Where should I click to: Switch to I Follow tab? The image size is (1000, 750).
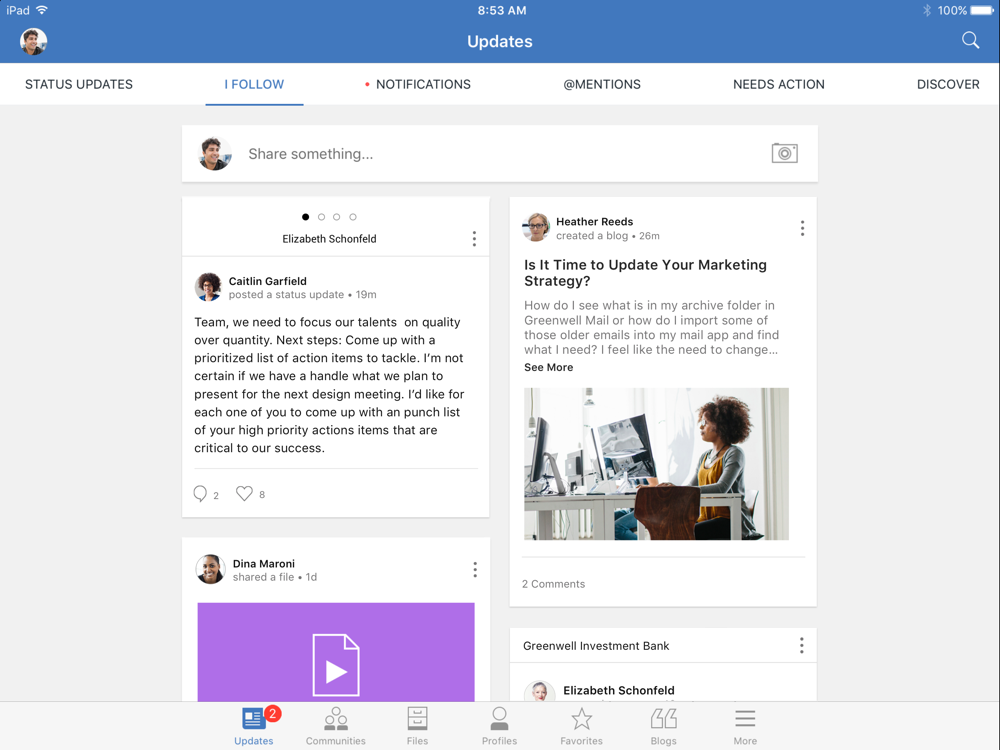pyautogui.click(x=254, y=84)
